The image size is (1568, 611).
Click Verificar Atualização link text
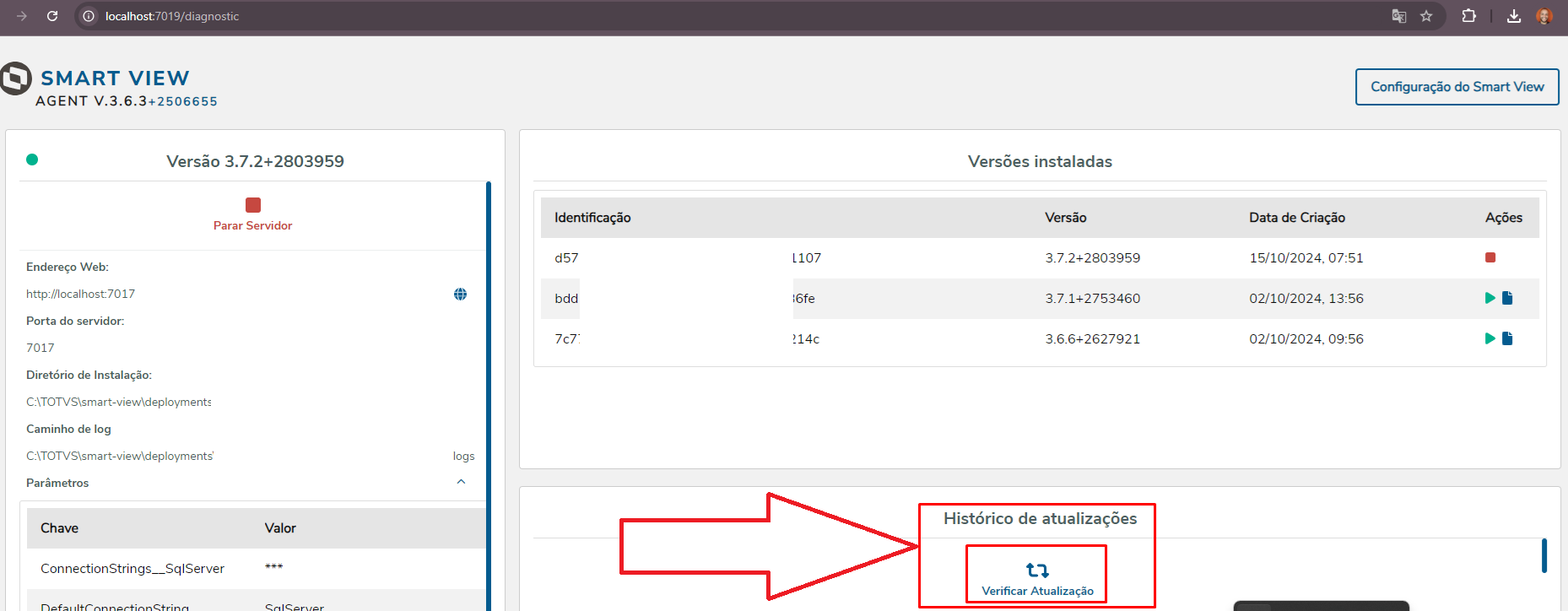tap(1037, 591)
